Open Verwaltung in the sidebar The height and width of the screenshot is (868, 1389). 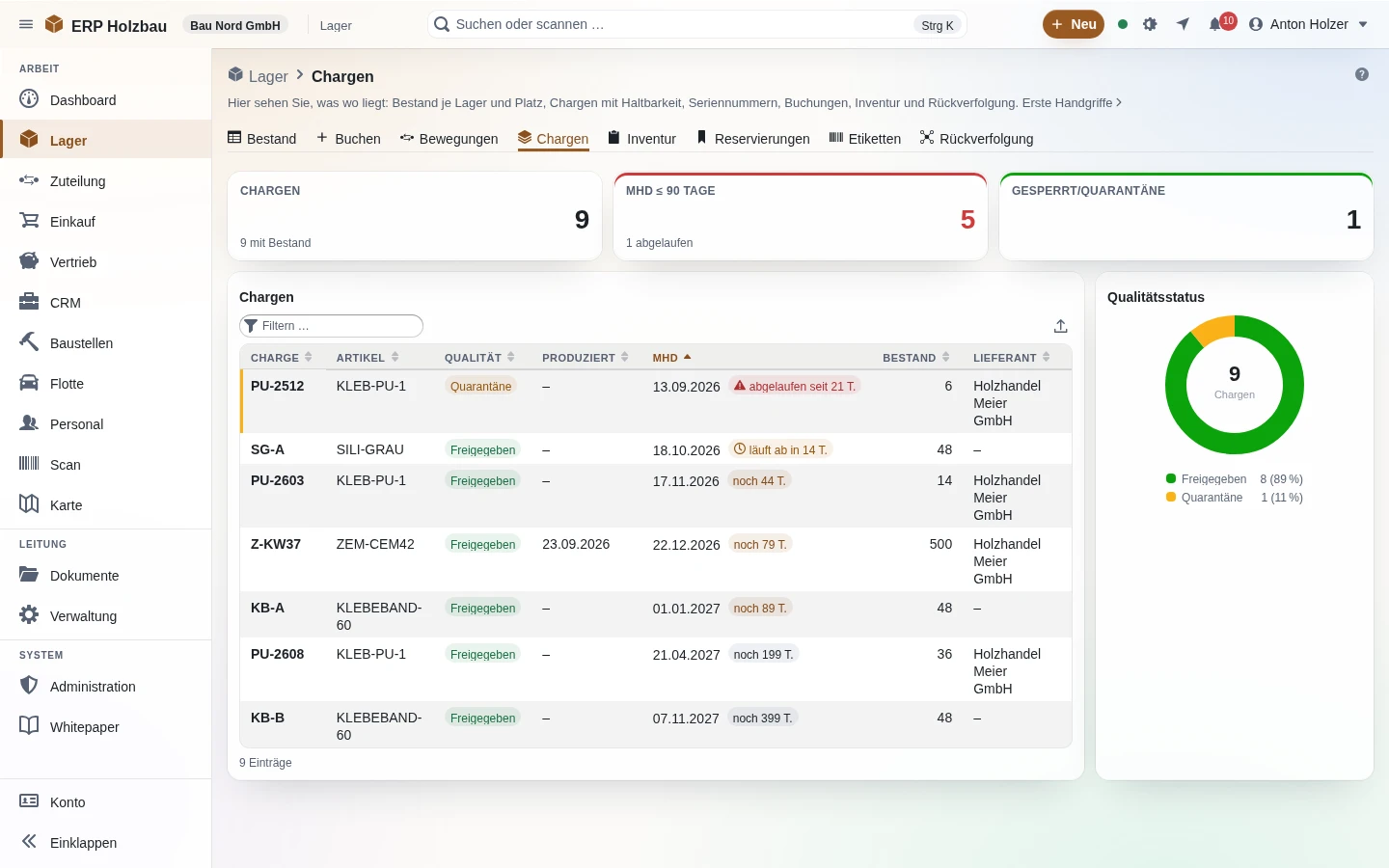(106, 615)
